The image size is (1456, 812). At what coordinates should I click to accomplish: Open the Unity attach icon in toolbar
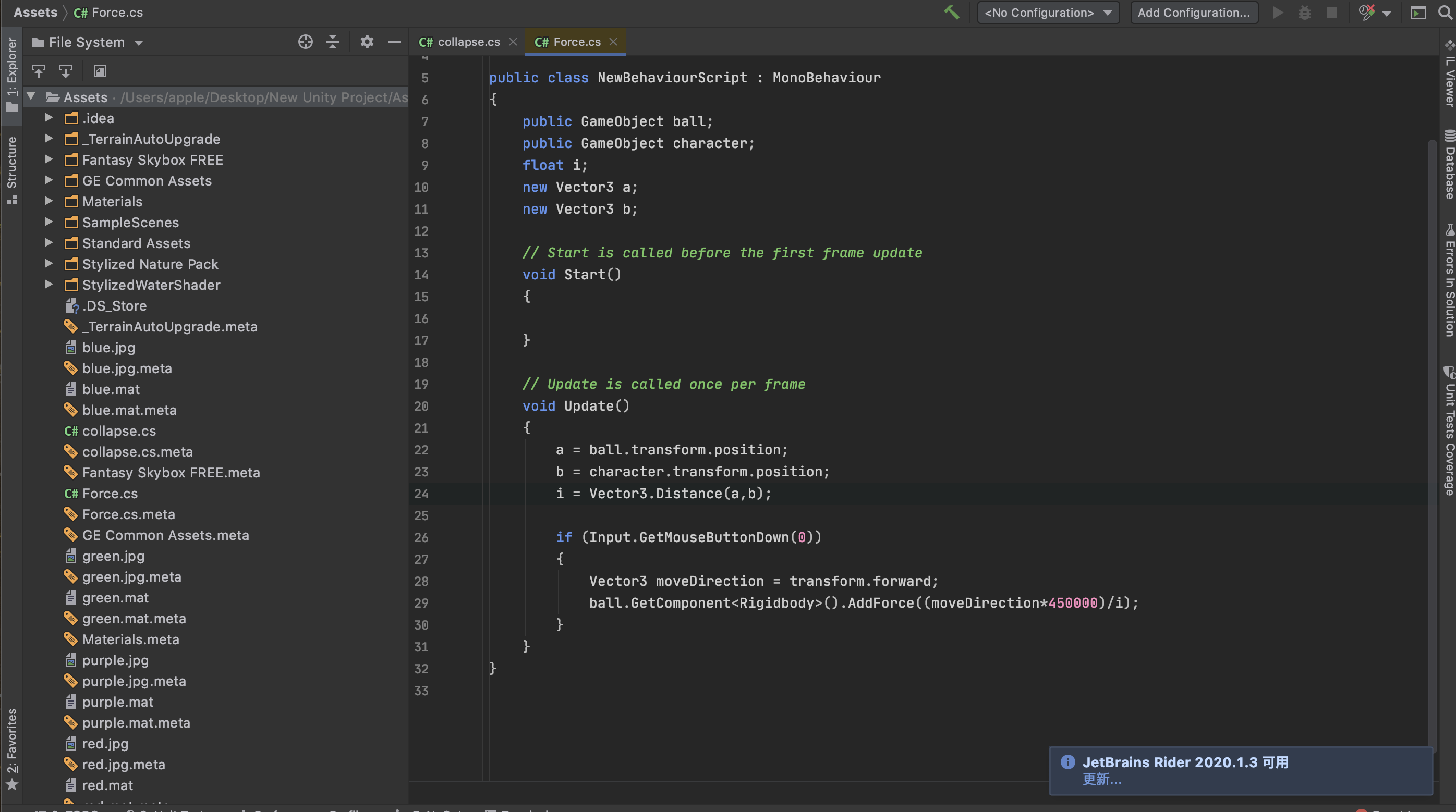[1366, 13]
